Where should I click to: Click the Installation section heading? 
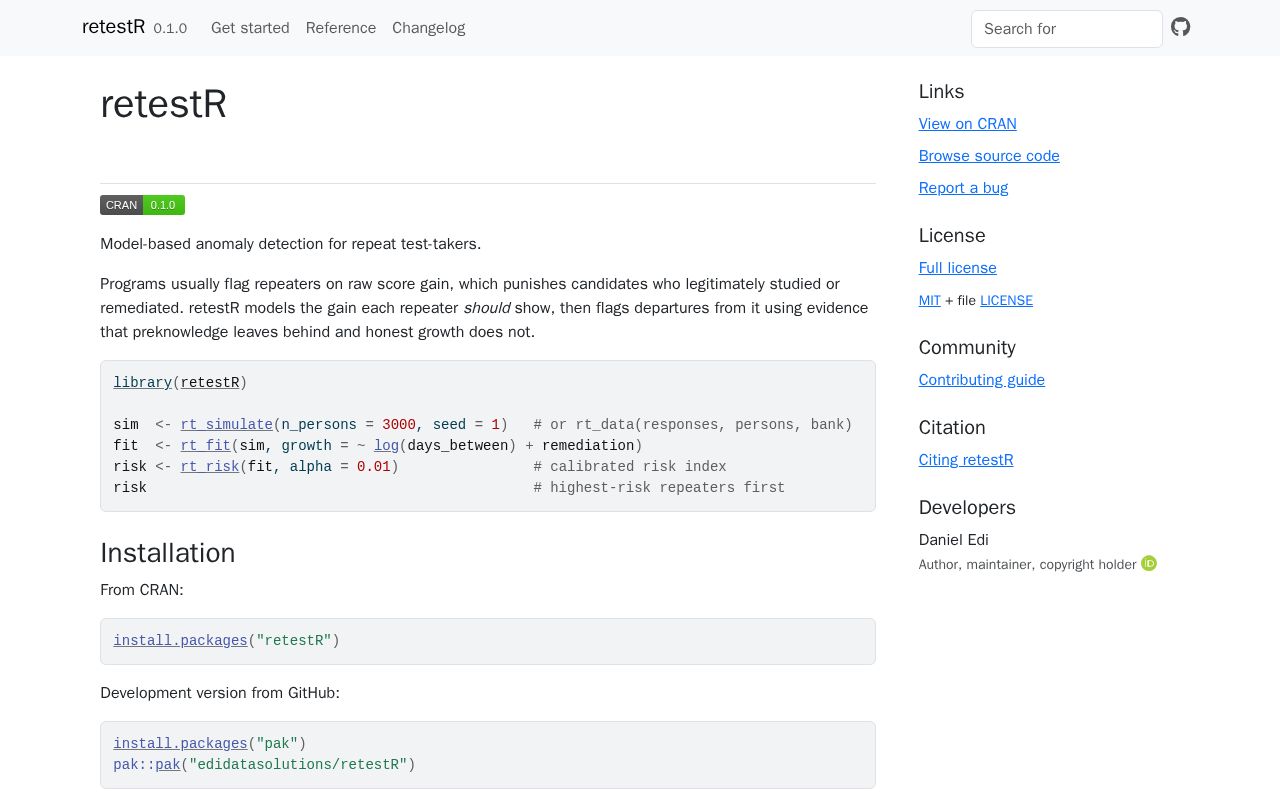168,553
